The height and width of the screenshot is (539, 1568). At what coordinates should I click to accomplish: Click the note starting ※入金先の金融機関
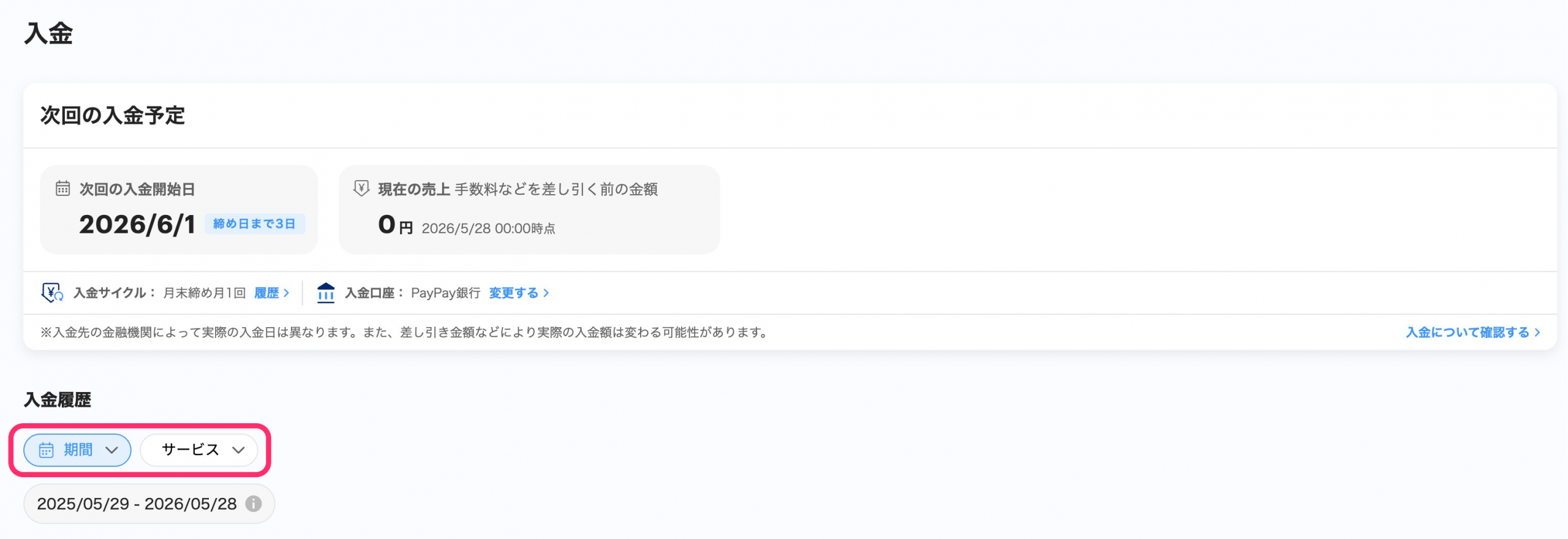coord(404,332)
